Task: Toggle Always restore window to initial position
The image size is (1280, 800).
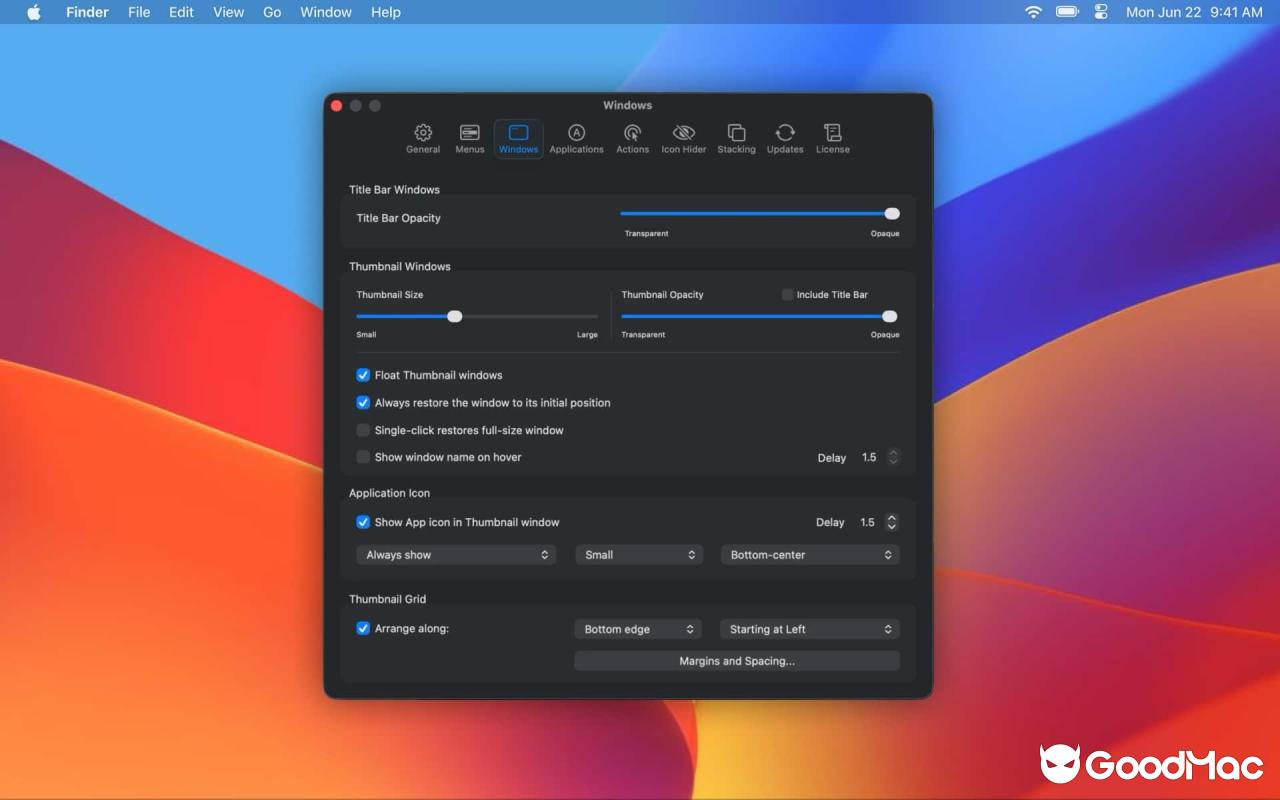Action: (363, 403)
